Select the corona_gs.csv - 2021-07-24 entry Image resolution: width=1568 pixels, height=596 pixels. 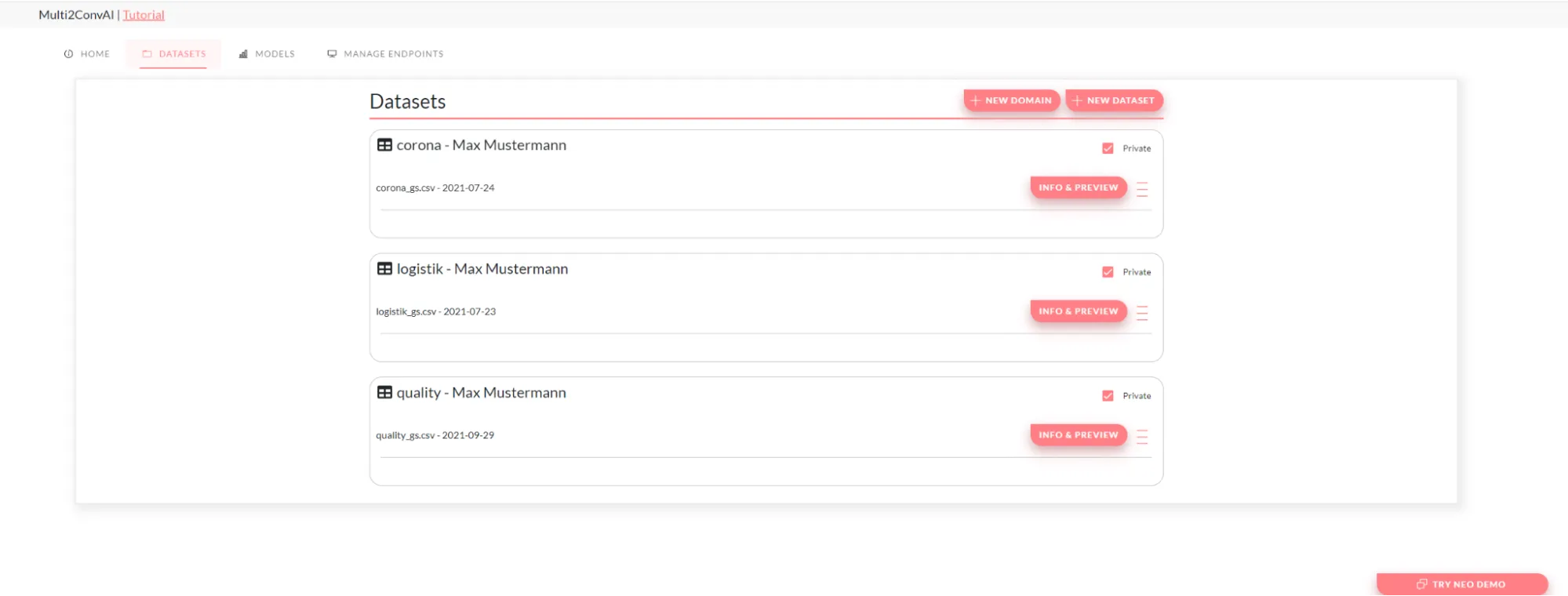pos(435,188)
